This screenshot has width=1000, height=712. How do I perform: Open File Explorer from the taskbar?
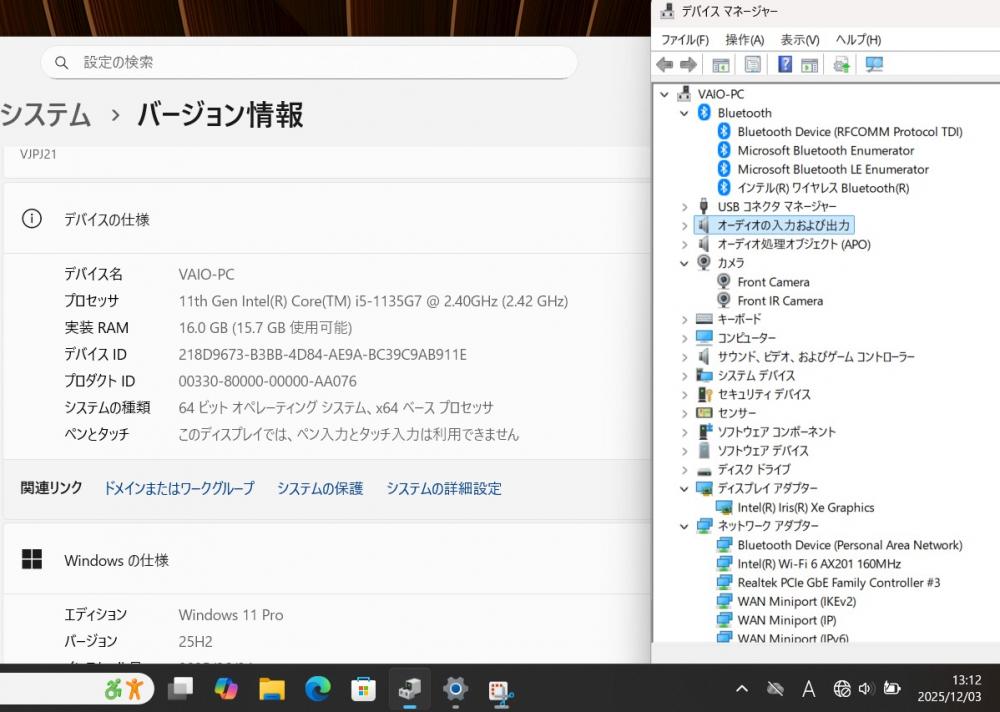pos(272,688)
